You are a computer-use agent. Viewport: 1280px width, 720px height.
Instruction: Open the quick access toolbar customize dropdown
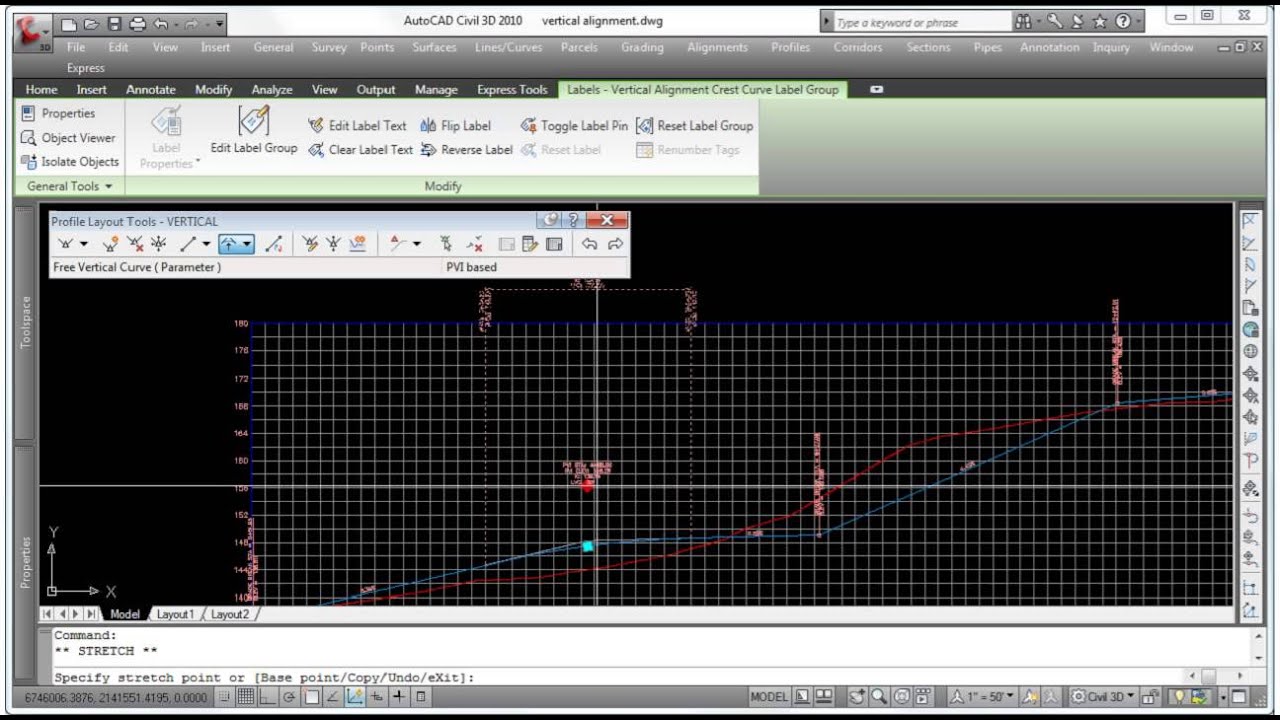click(220, 23)
